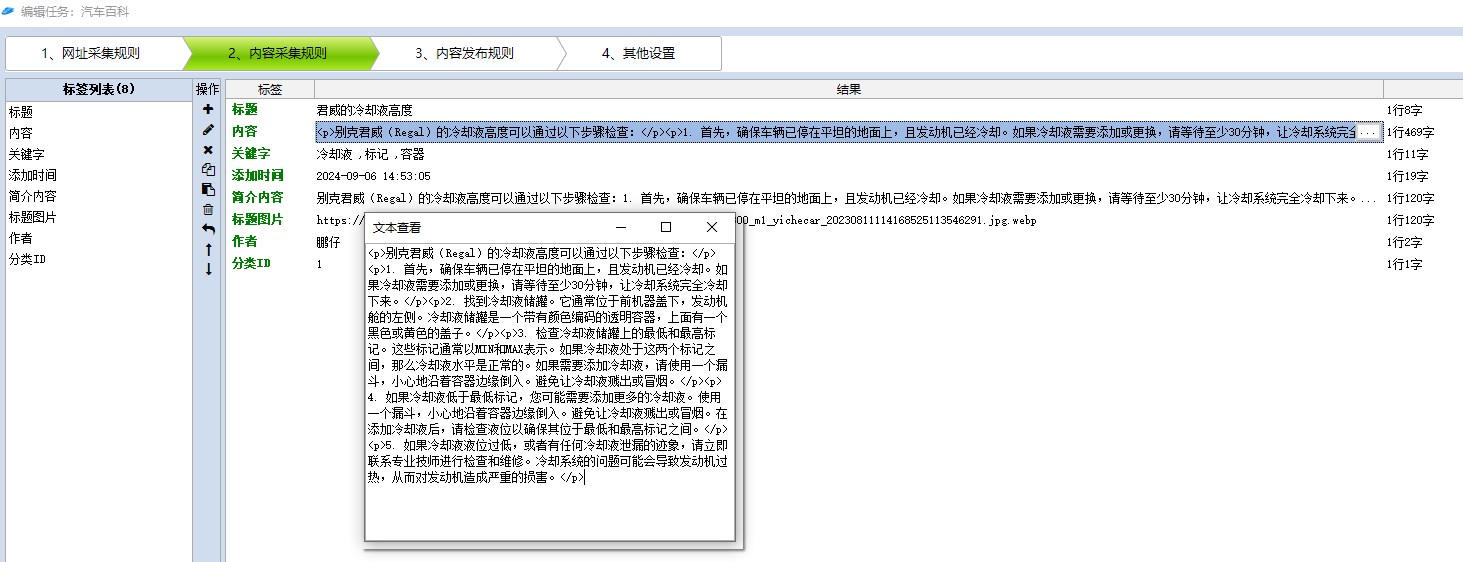1463x562 pixels.
Task: Maximize the 文本查看 window
Action: [666, 227]
